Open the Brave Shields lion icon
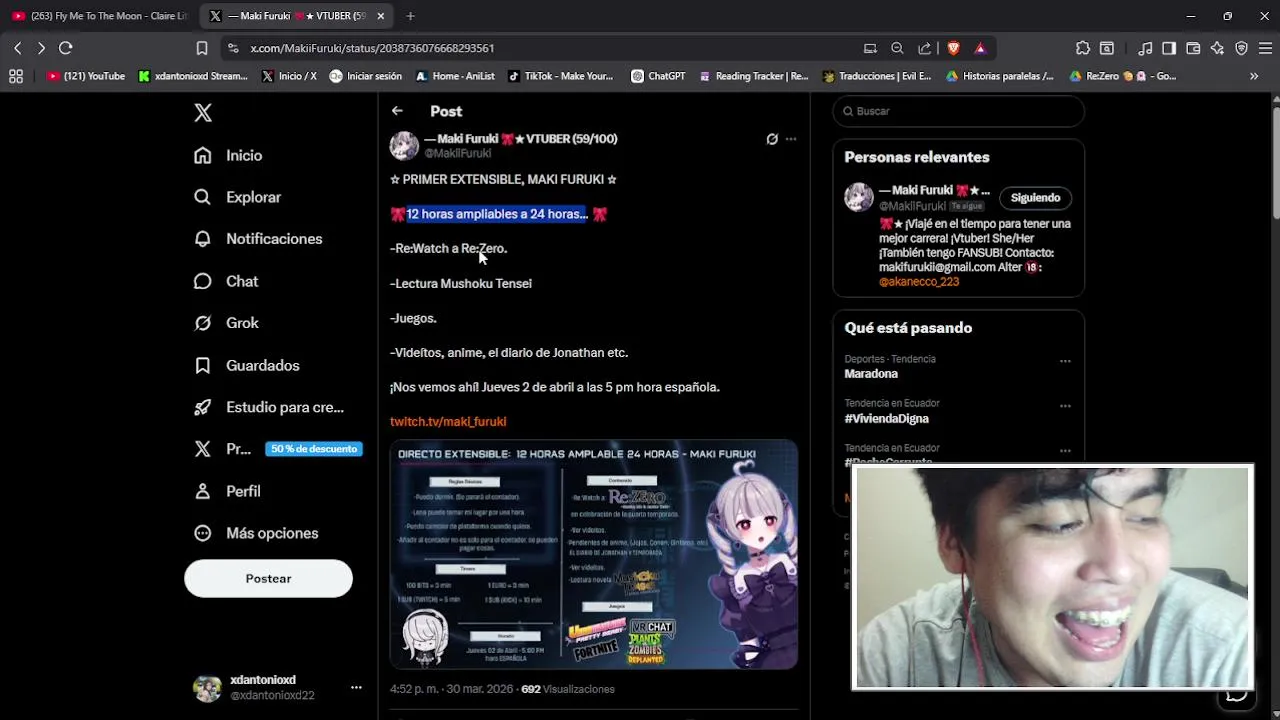 pos(953,48)
